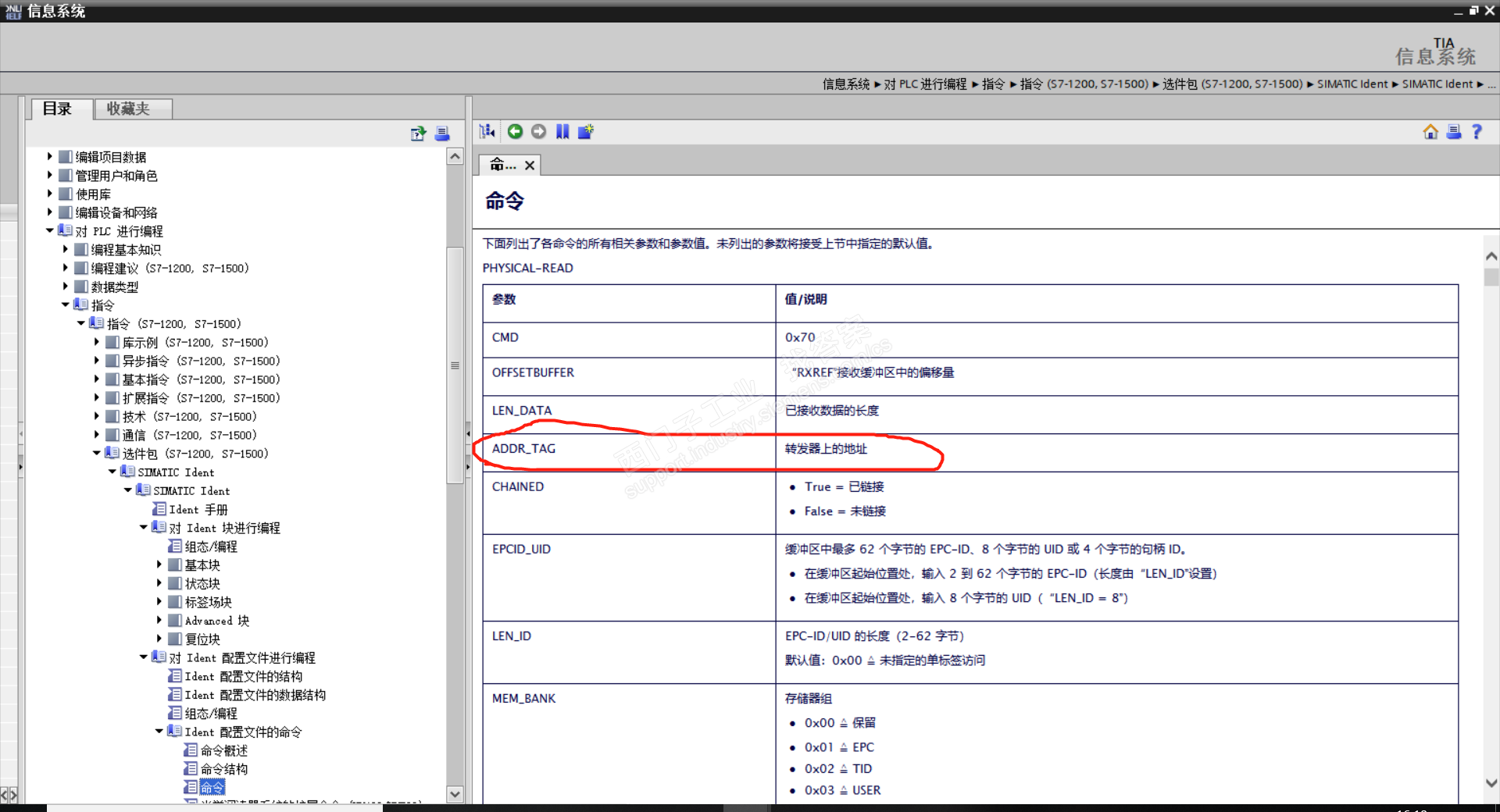Click the 0x70 value cell
The height and width of the screenshot is (812, 1500).
pos(1117,340)
